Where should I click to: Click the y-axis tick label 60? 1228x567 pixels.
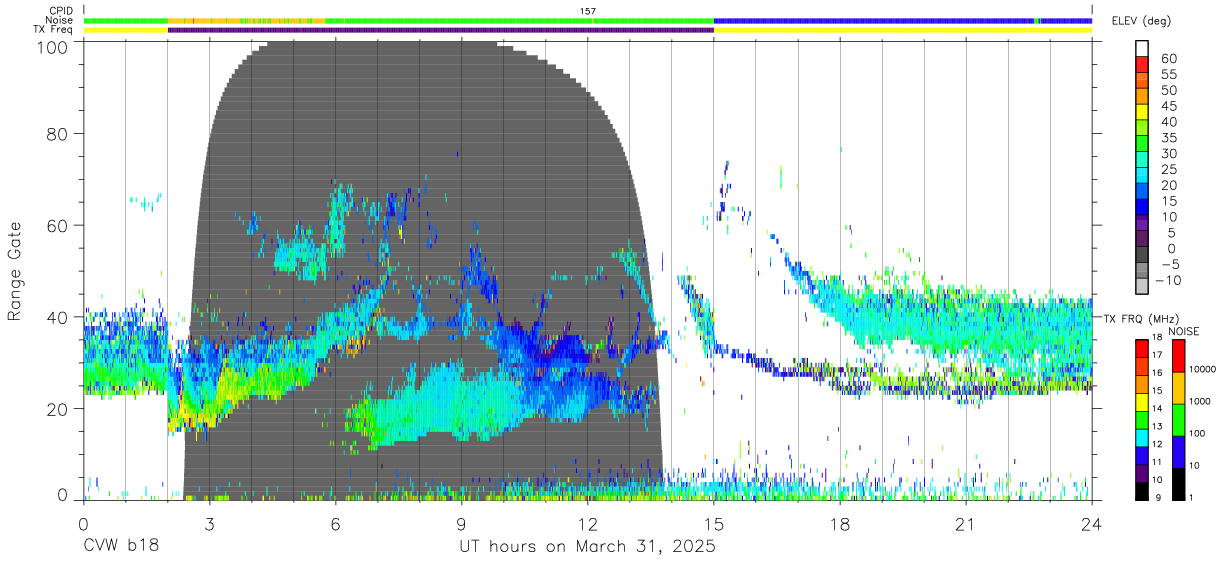pyautogui.click(x=58, y=225)
